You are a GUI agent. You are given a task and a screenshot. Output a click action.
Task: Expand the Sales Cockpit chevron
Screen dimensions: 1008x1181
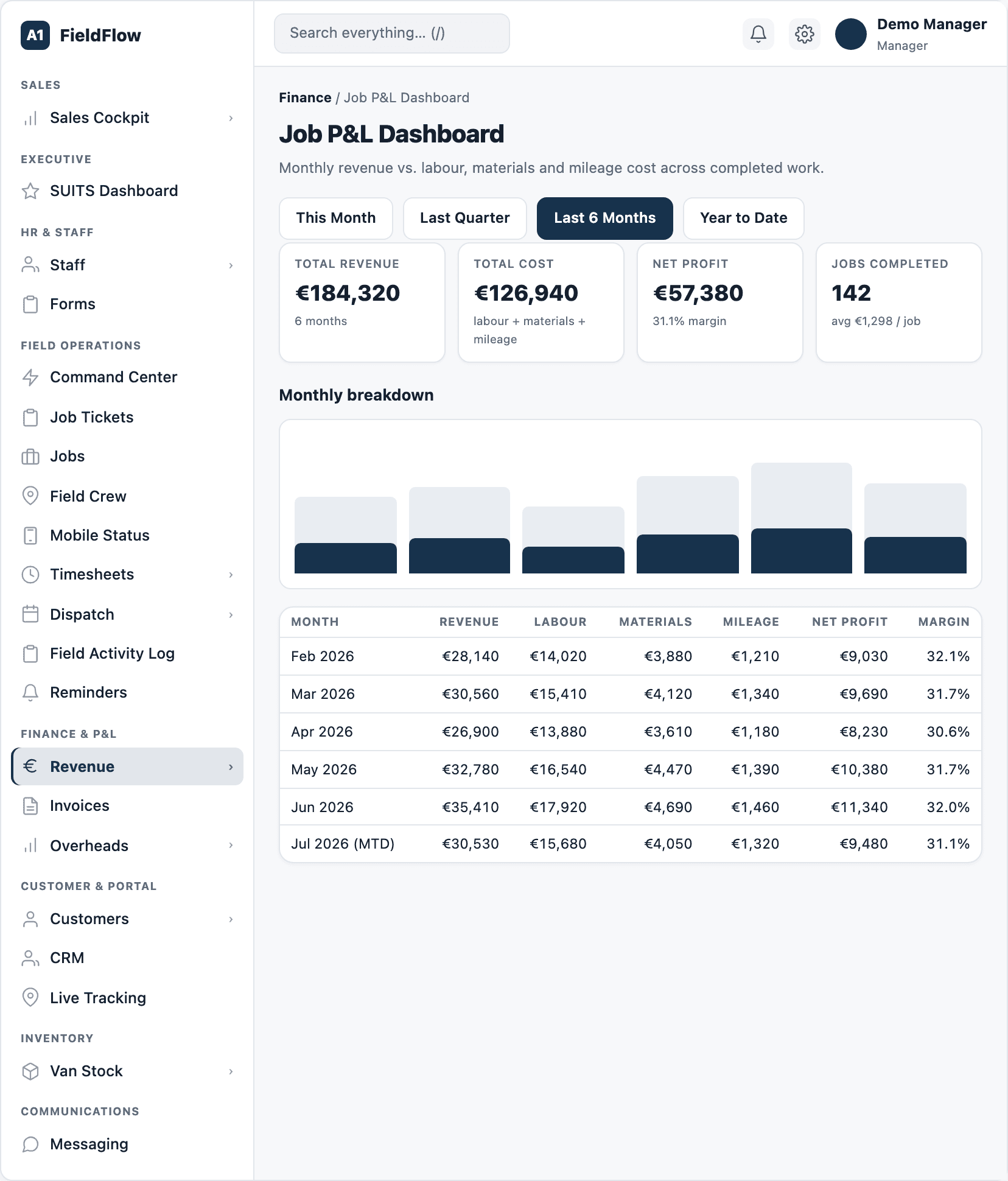point(231,118)
